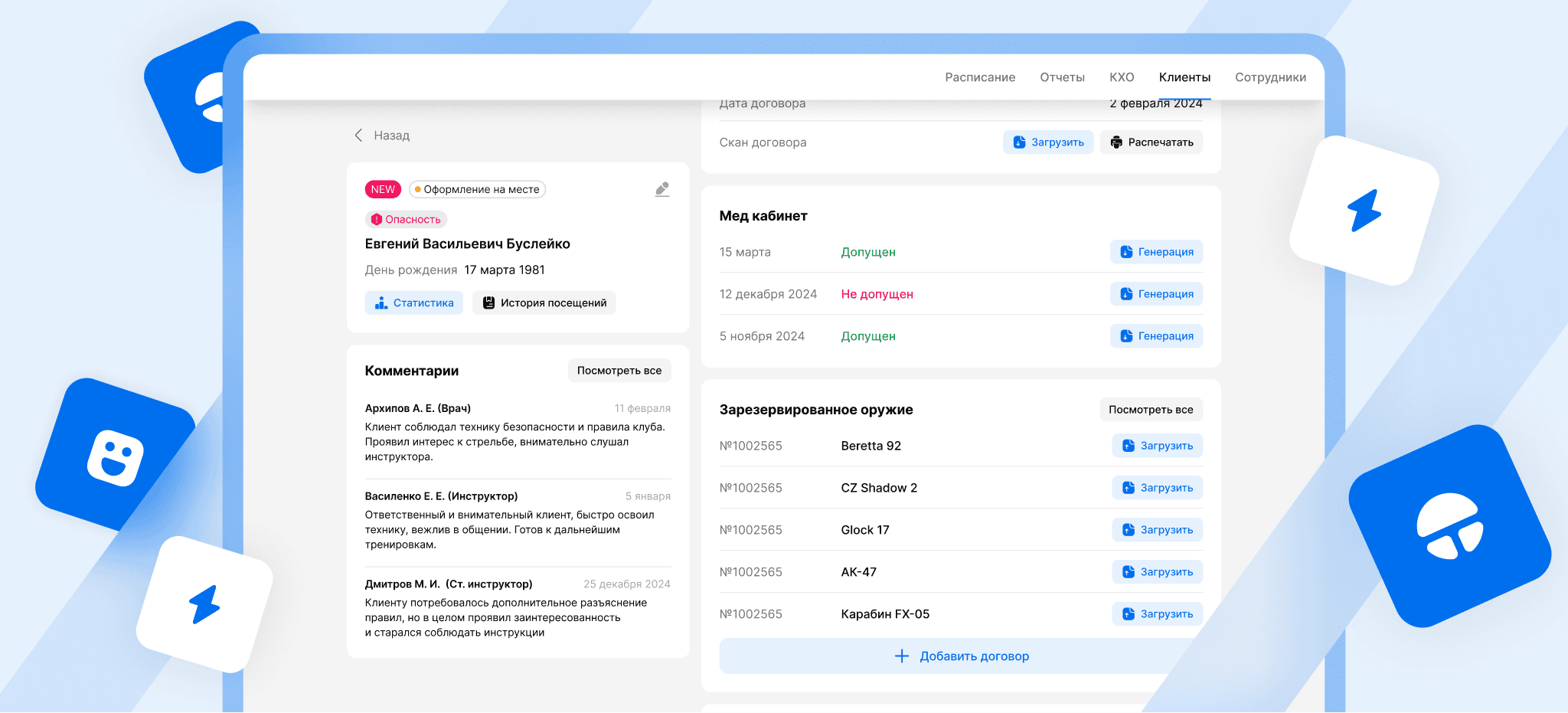This screenshot has height=713, width=1568.
Task: Go back using the Назад link
Action: pyautogui.click(x=382, y=136)
